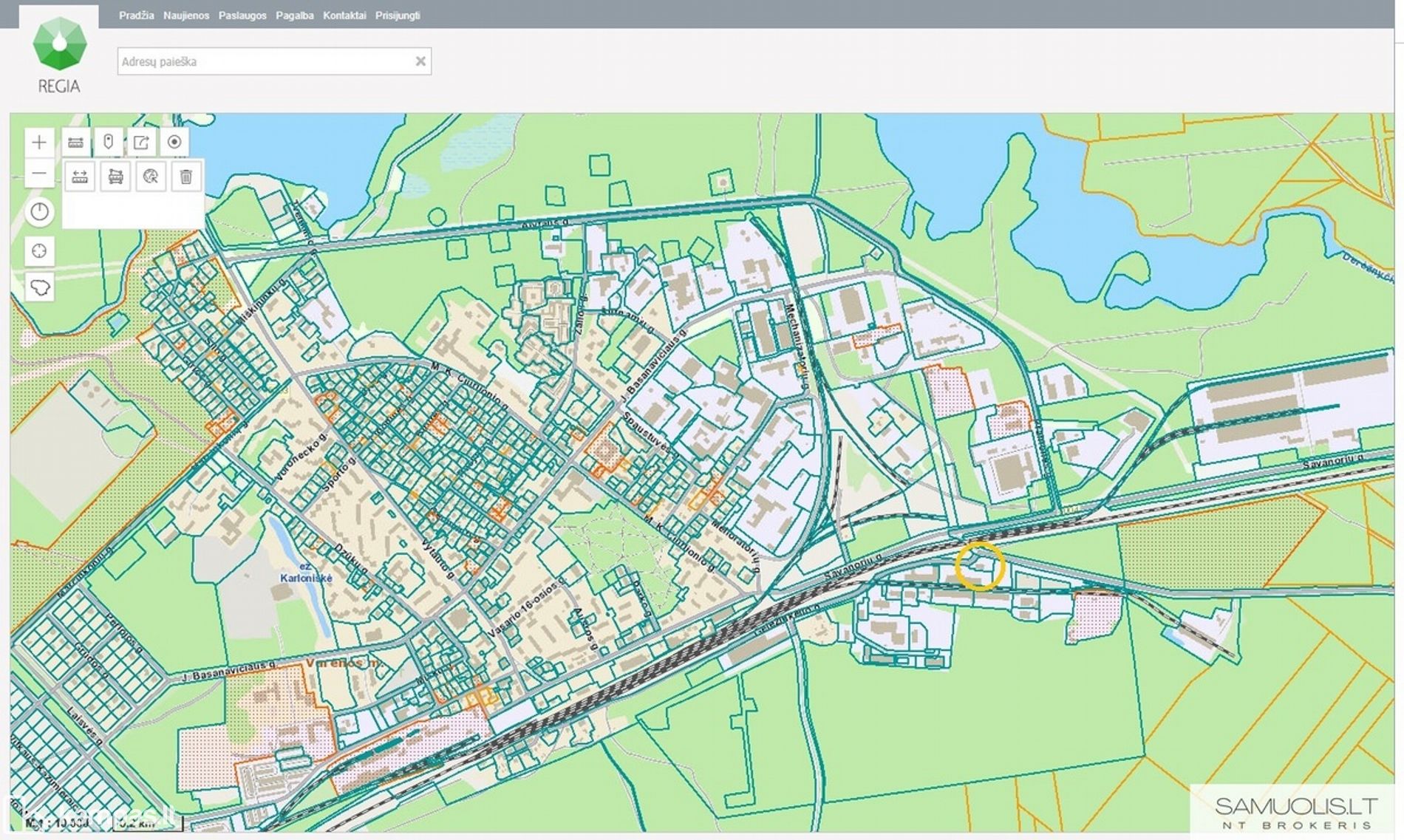The image size is (1404, 840).
Task: Go to the Paslaugos page
Action: point(242,16)
